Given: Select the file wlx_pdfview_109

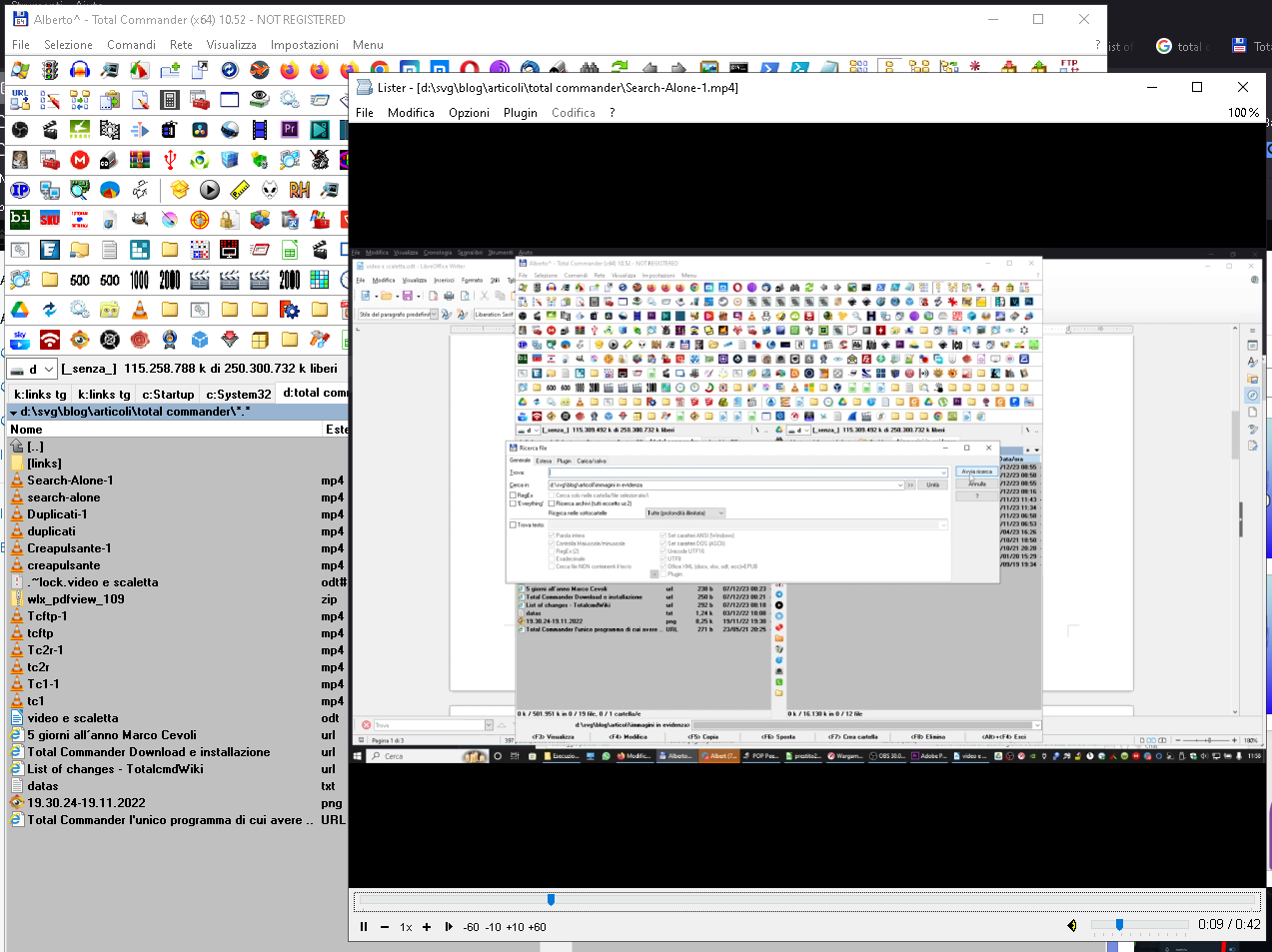Looking at the screenshot, I should (178, 599).
